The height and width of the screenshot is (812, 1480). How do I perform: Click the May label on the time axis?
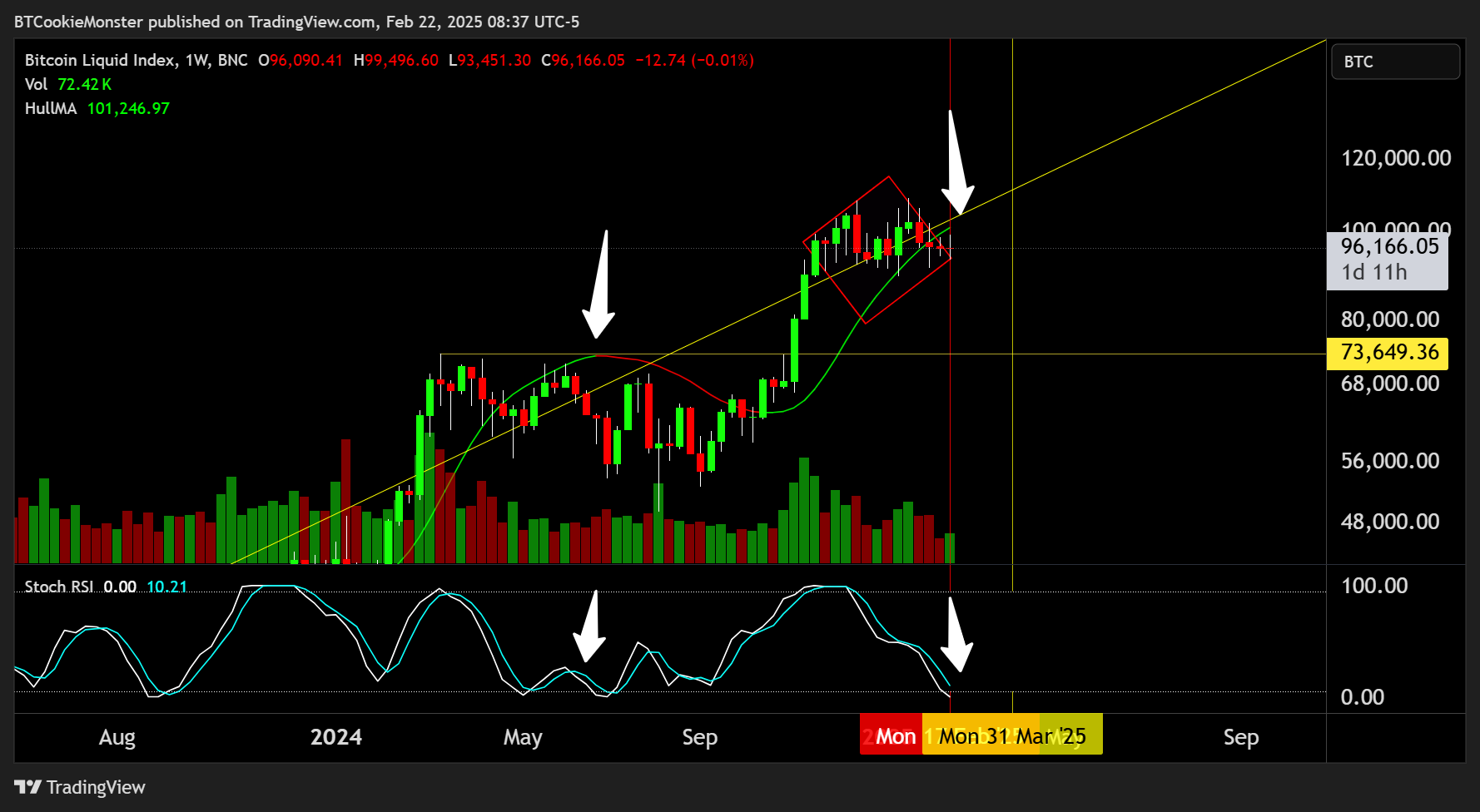point(523,737)
